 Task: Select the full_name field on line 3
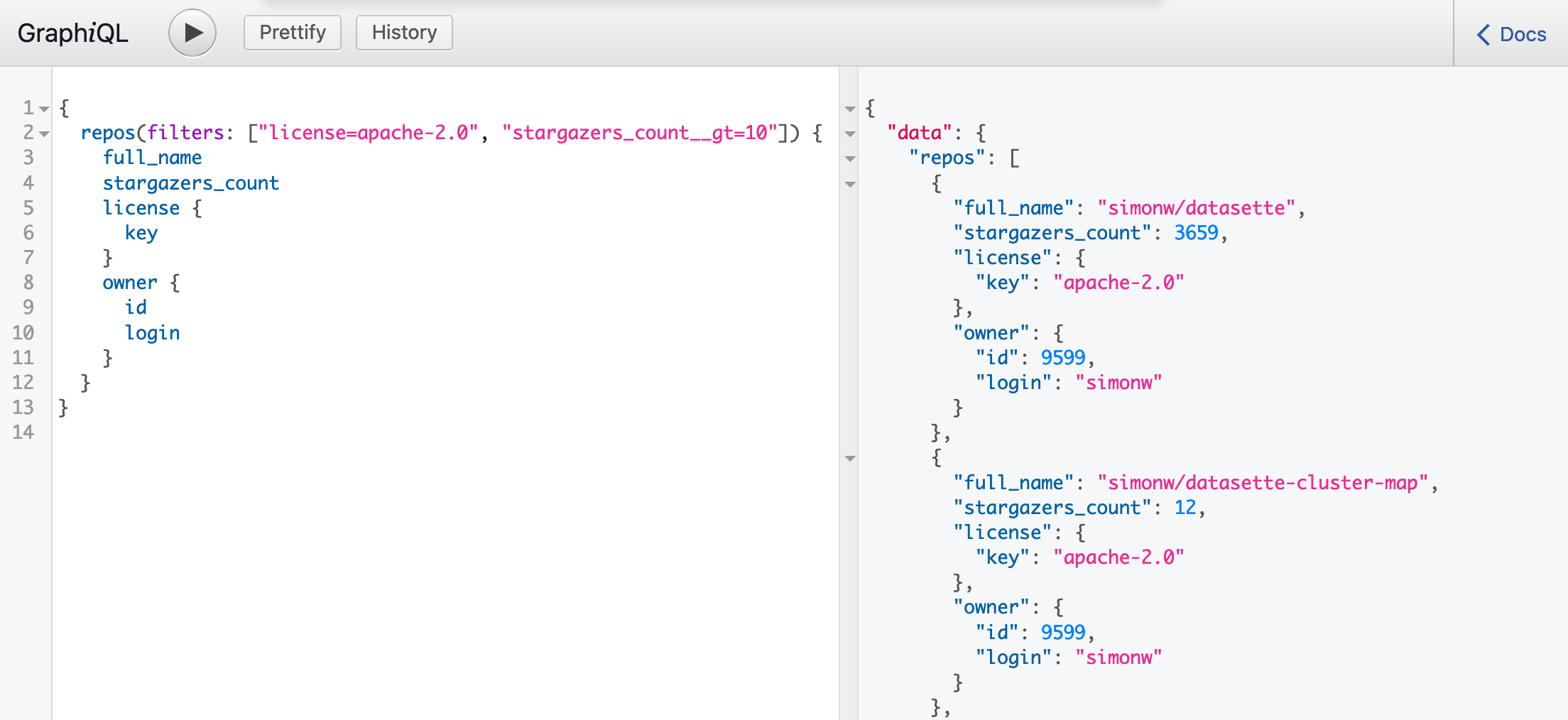[152, 158]
